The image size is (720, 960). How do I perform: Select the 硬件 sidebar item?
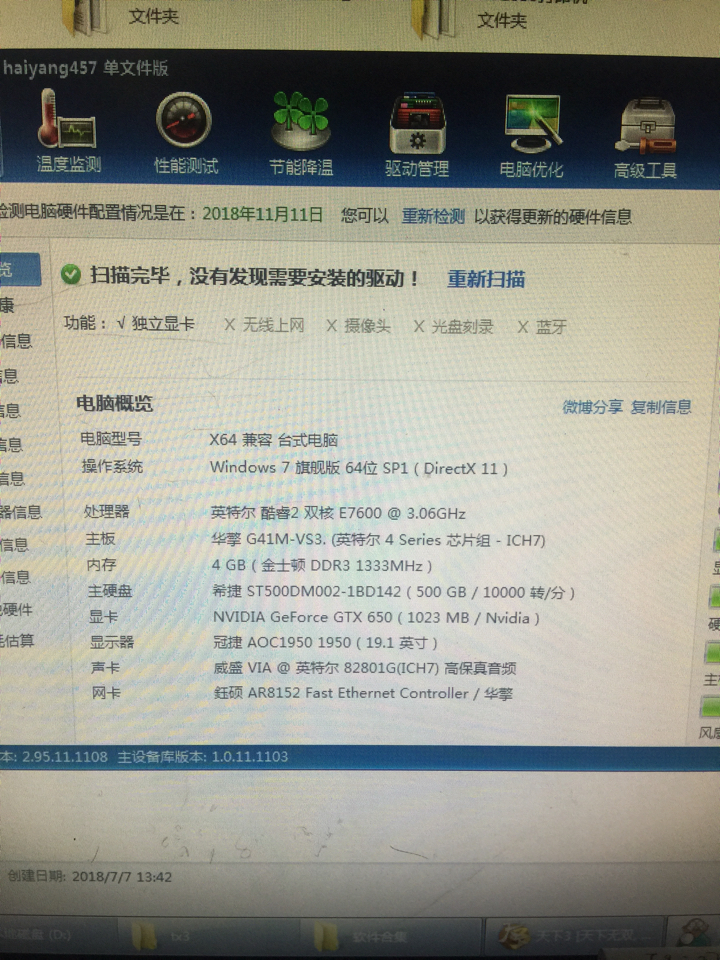[x=17, y=609]
